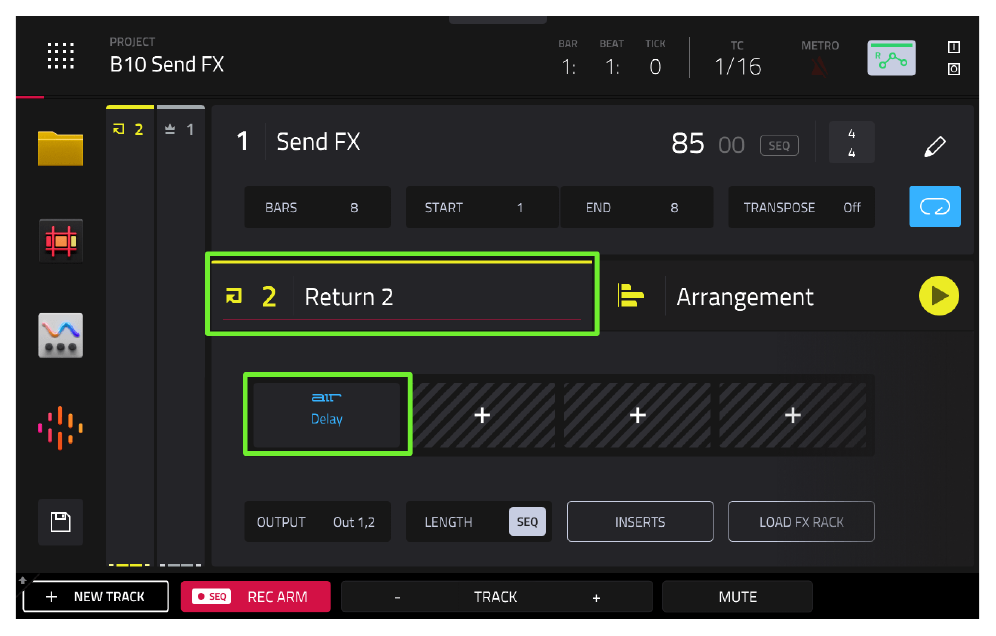Add effect in last empty insert slot
The width and height of the screenshot is (996, 636).
[x=792, y=415]
